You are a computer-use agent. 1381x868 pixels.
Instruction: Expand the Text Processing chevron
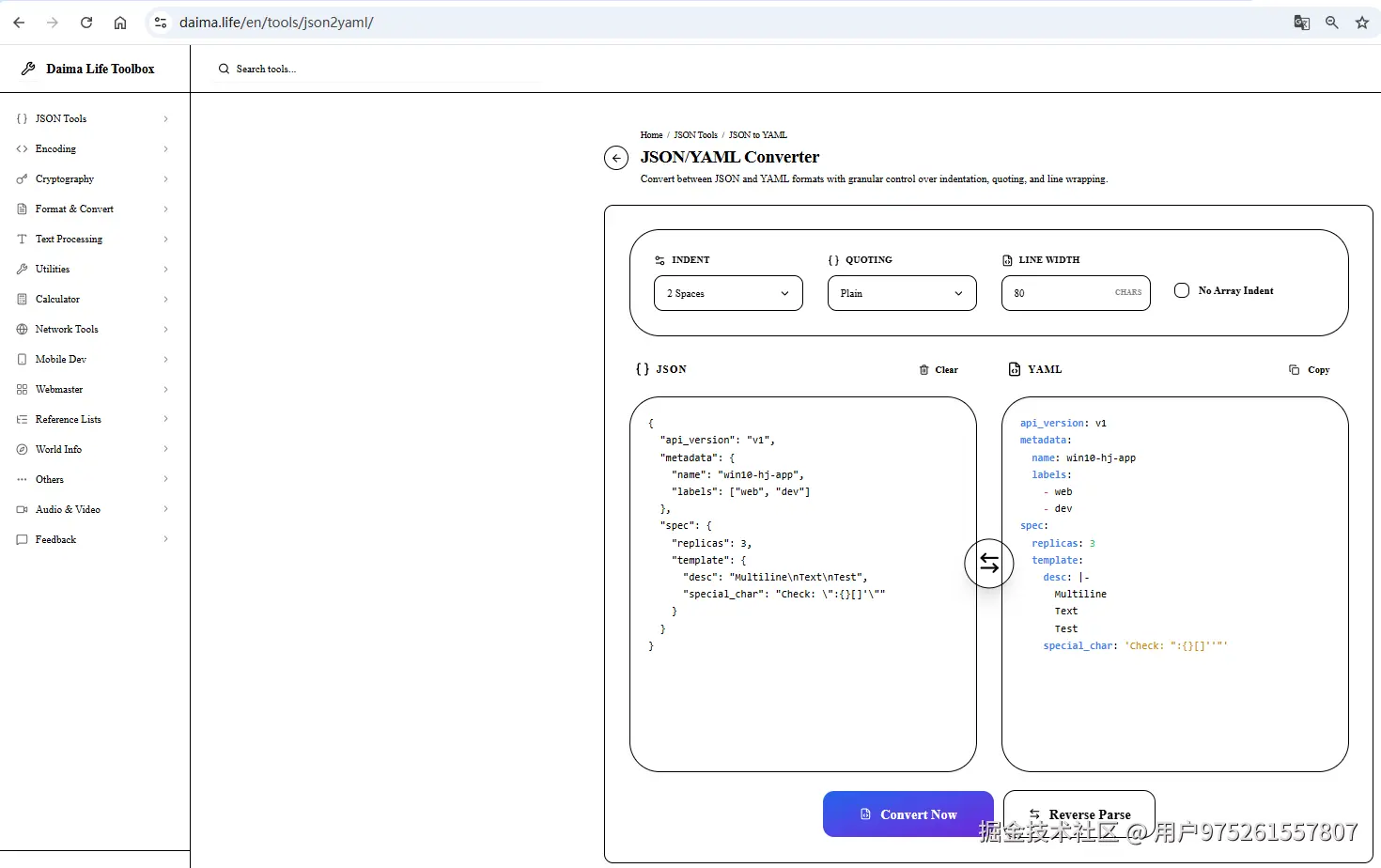(x=166, y=239)
